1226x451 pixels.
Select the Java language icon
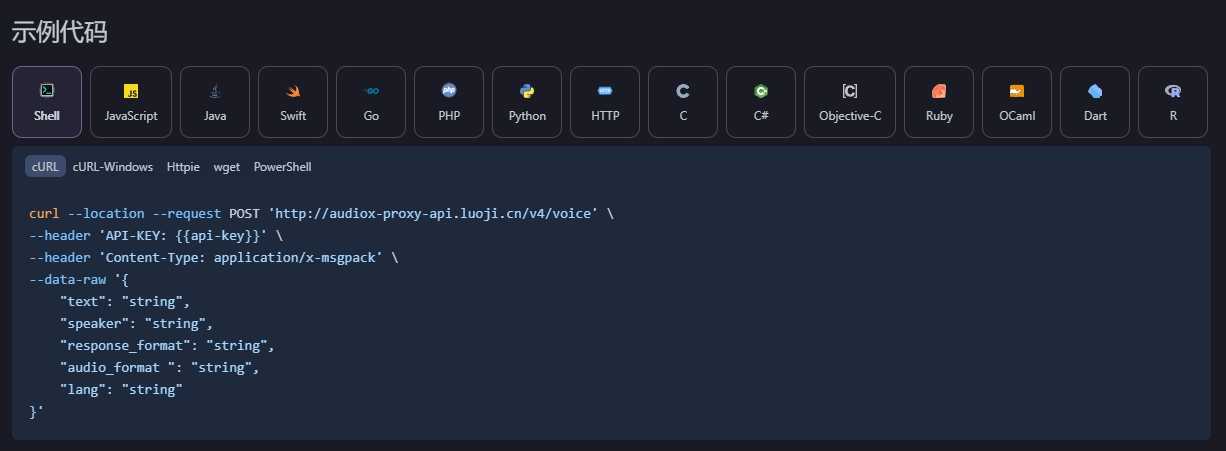pyautogui.click(x=215, y=91)
